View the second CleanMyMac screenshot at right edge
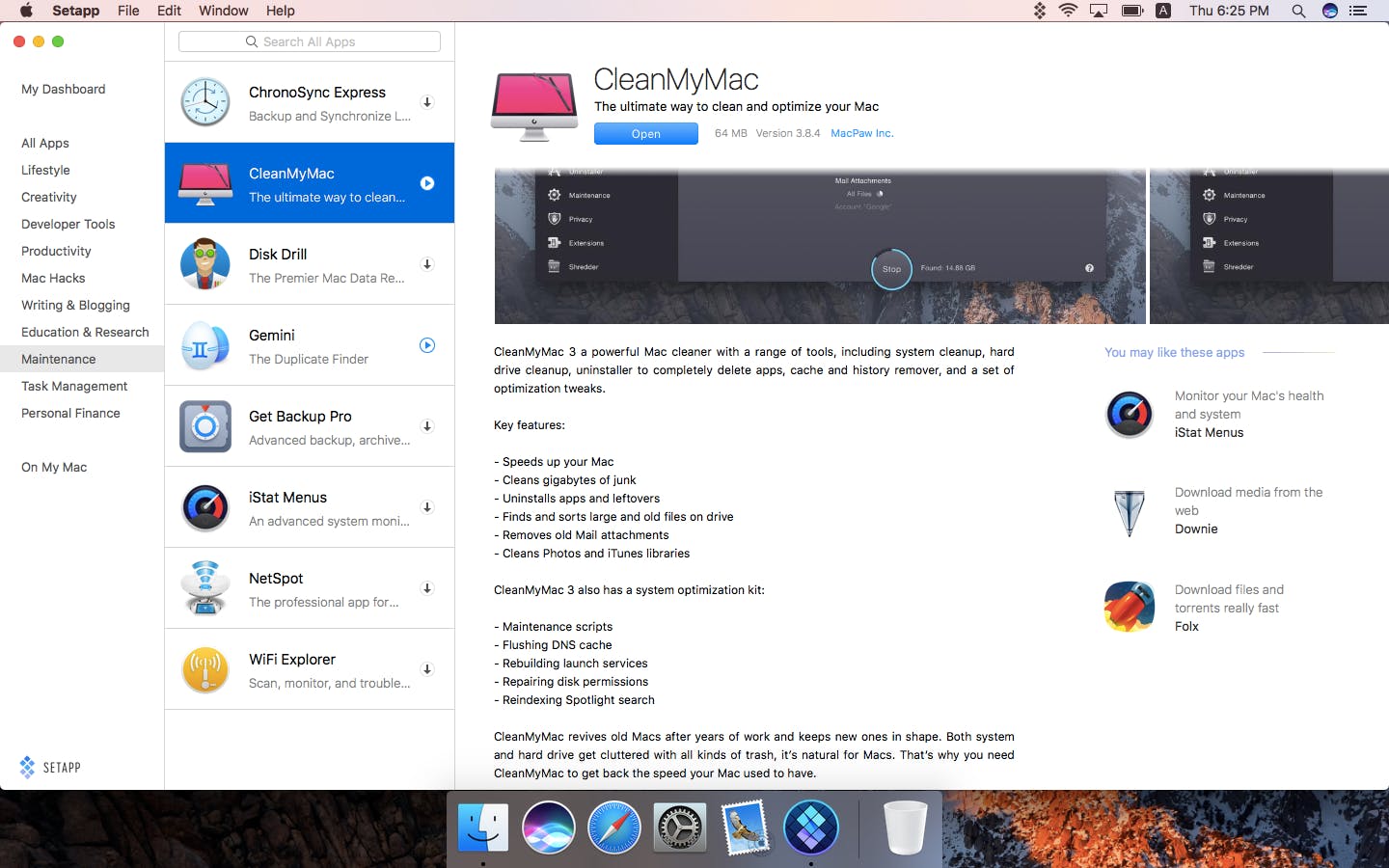The width and height of the screenshot is (1389, 868). 1269,246
